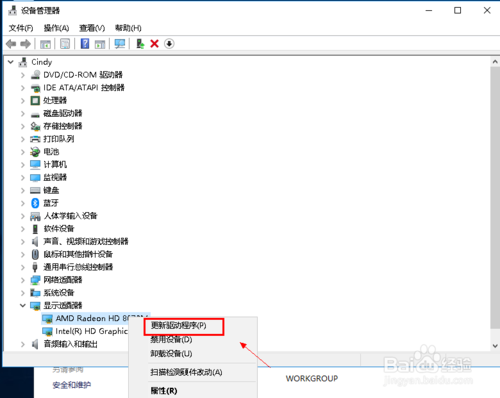The height and width of the screenshot is (398, 500).
Task: Select the 音频输入和输出 label in tree
Action: click(x=70, y=344)
